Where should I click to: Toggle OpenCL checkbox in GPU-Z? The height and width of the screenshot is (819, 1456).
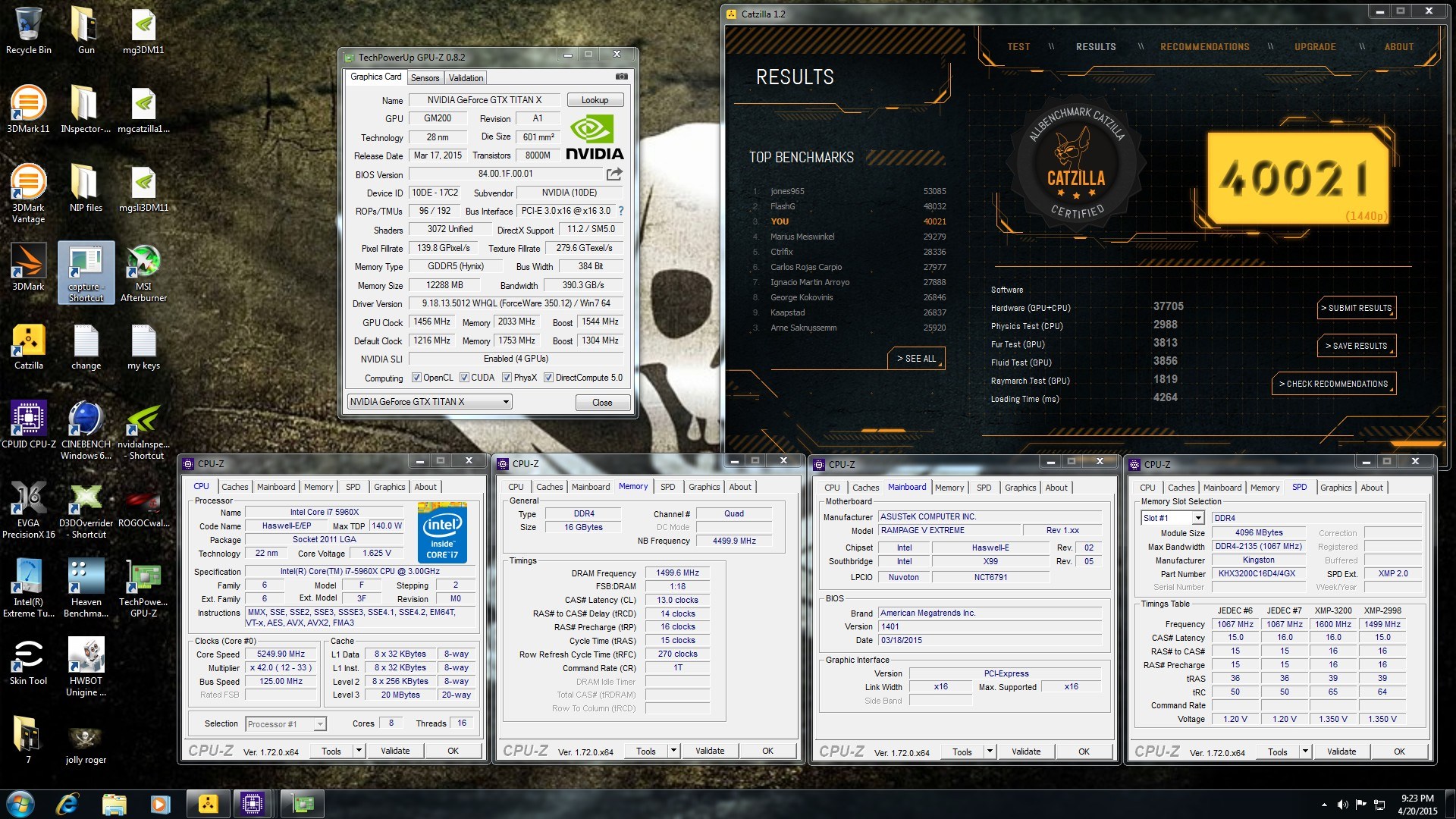click(x=416, y=378)
